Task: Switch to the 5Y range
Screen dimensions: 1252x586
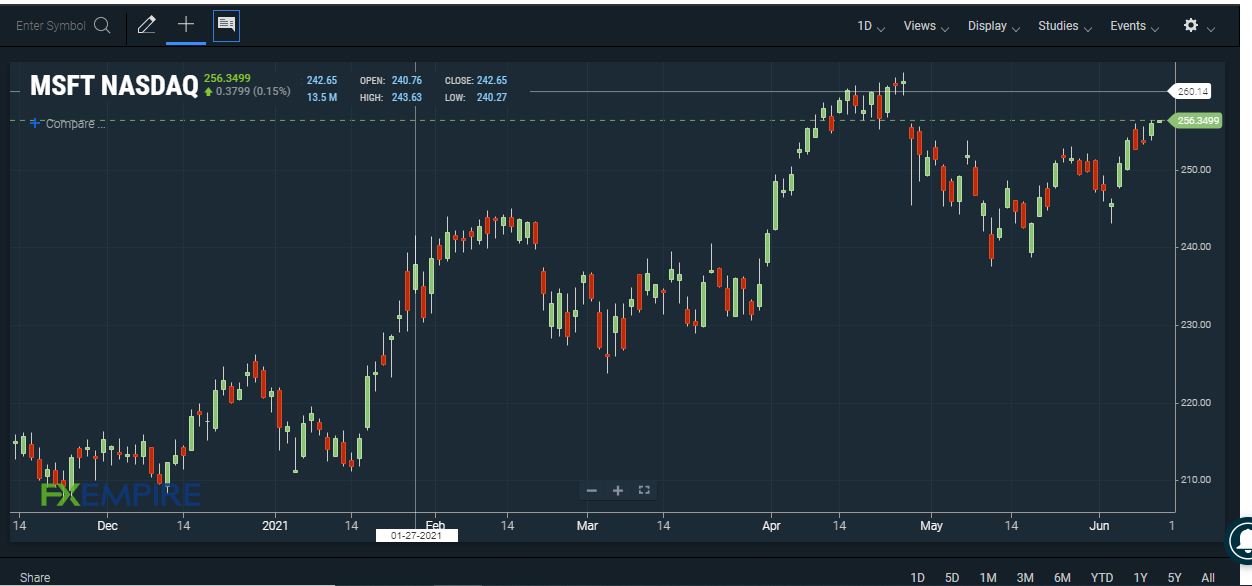Action: click(1174, 578)
